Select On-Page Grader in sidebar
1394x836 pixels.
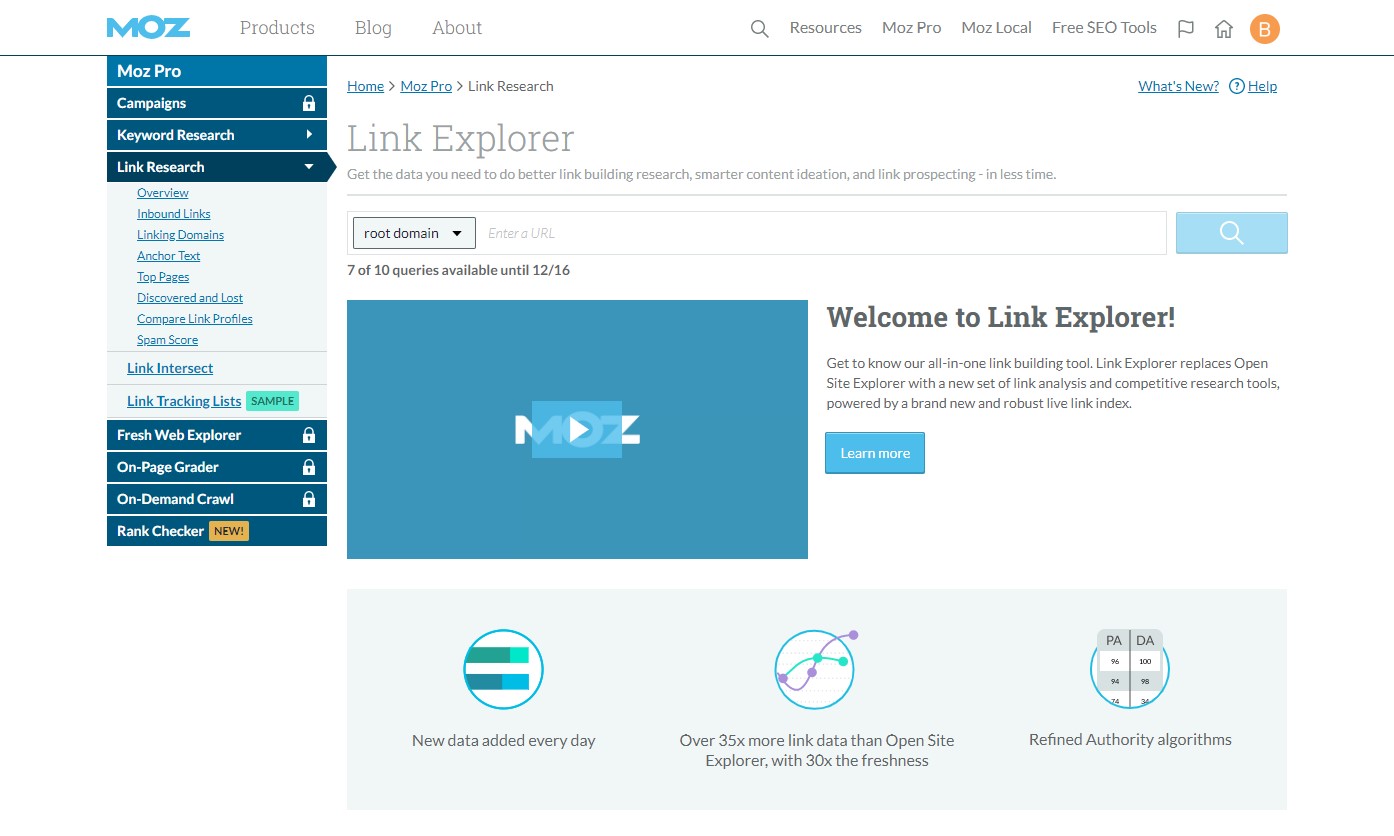(x=217, y=467)
